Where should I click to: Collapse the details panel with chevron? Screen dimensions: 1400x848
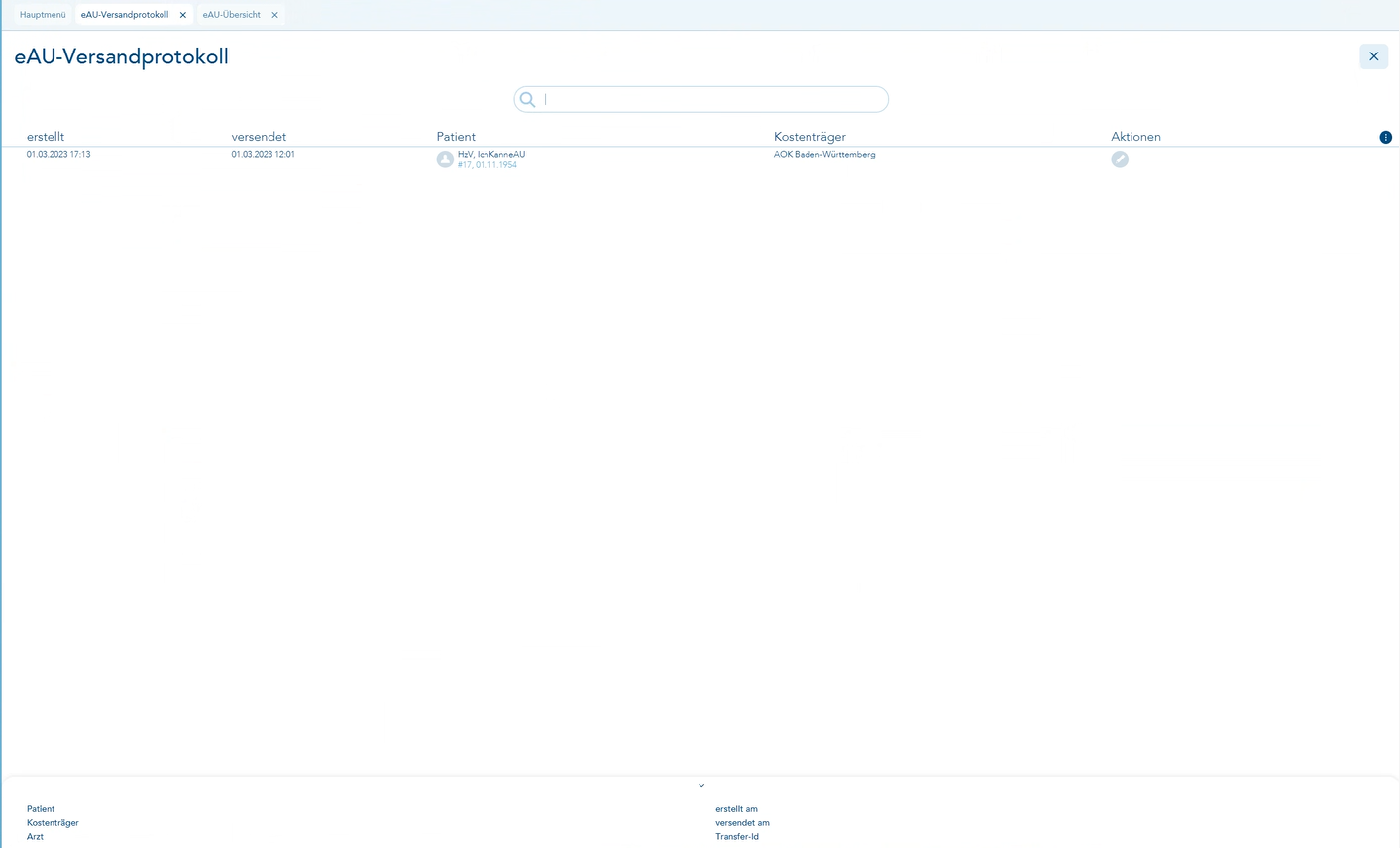pyautogui.click(x=701, y=786)
